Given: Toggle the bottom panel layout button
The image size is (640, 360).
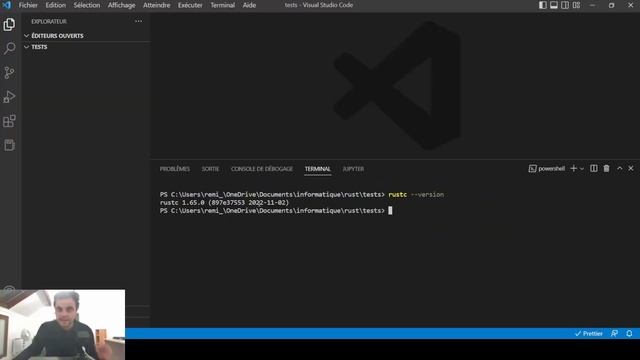Looking at the screenshot, I should (554, 5).
